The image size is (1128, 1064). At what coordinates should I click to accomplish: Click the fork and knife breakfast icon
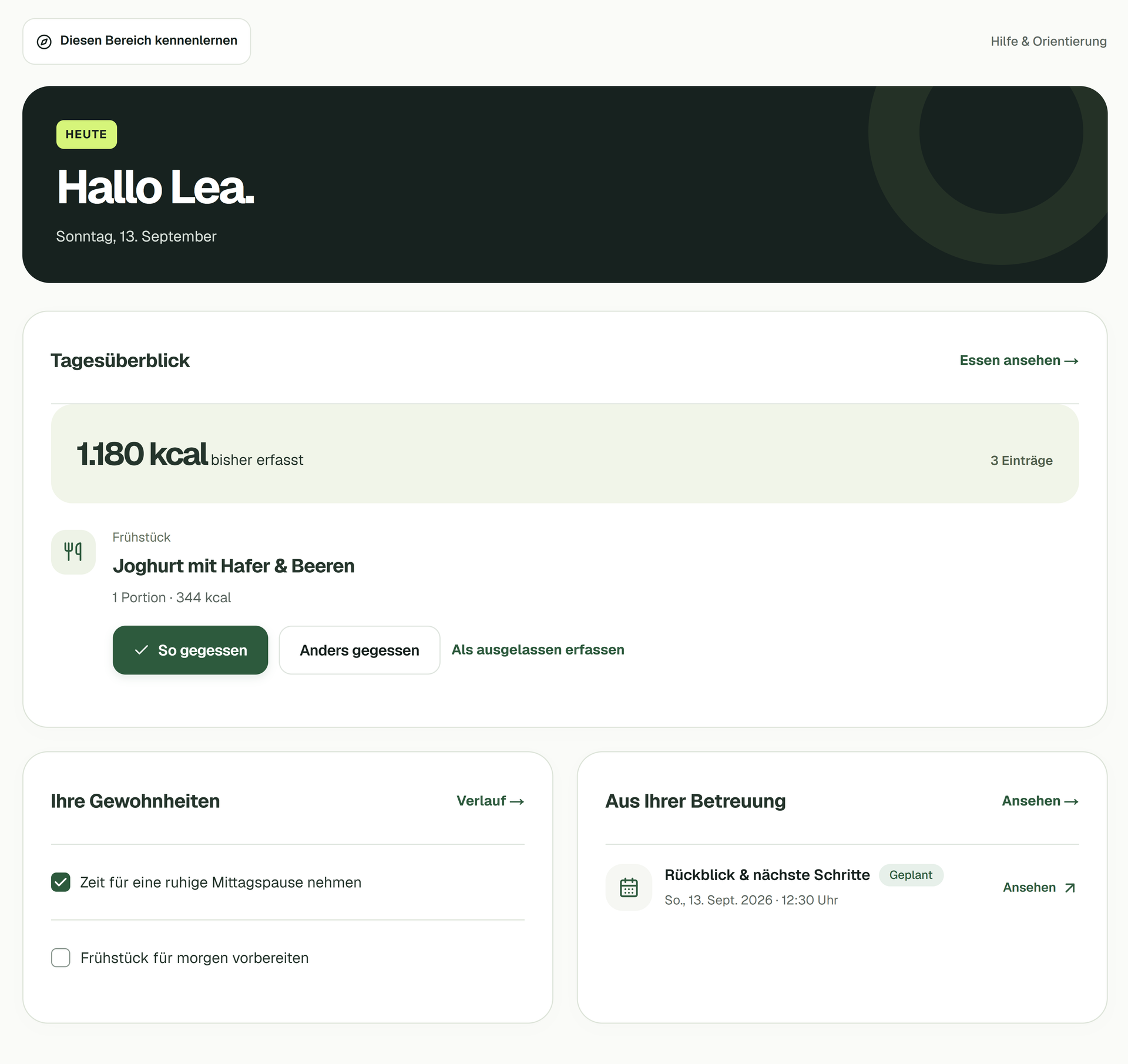pyautogui.click(x=73, y=552)
